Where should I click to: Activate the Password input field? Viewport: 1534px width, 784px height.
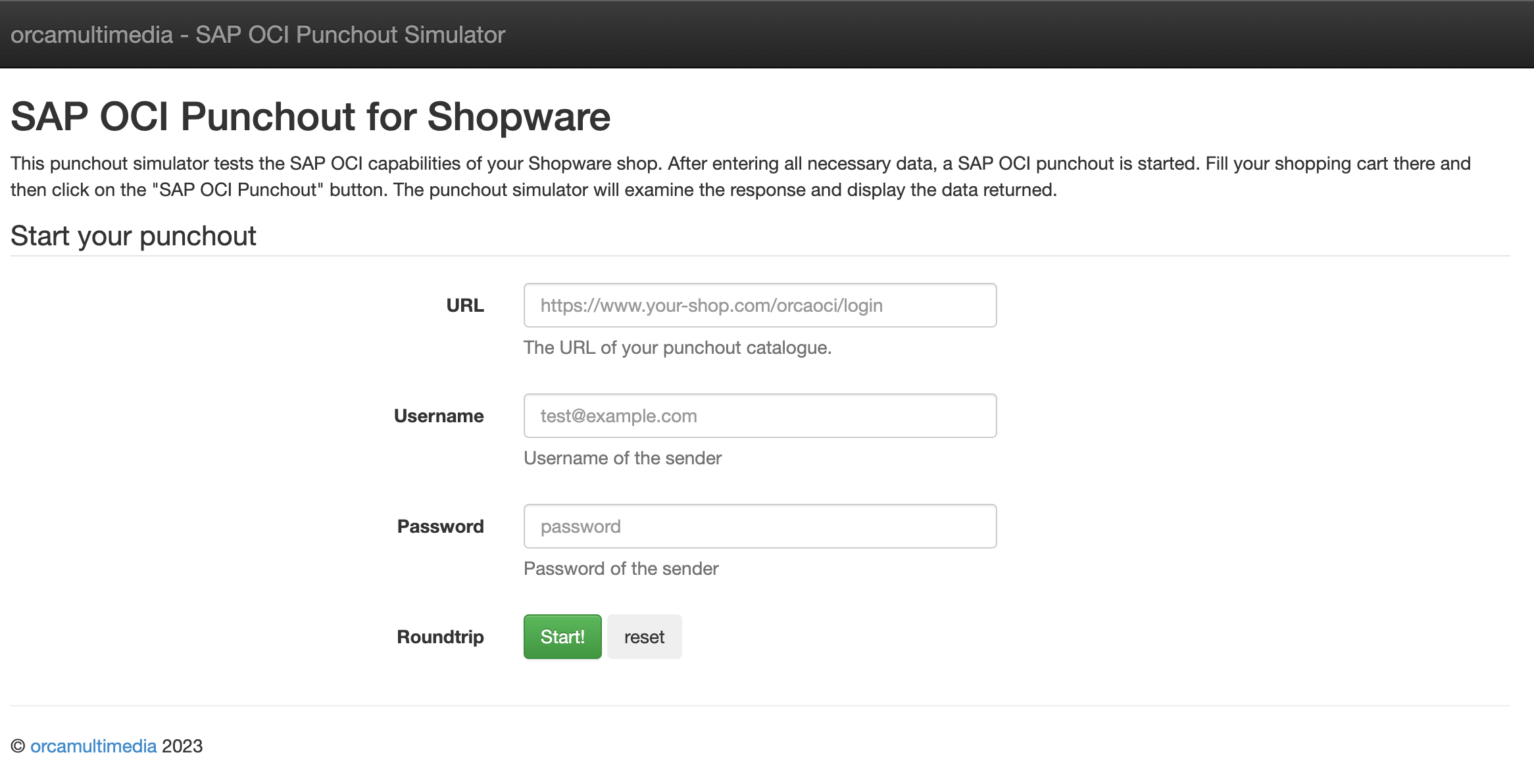point(760,526)
